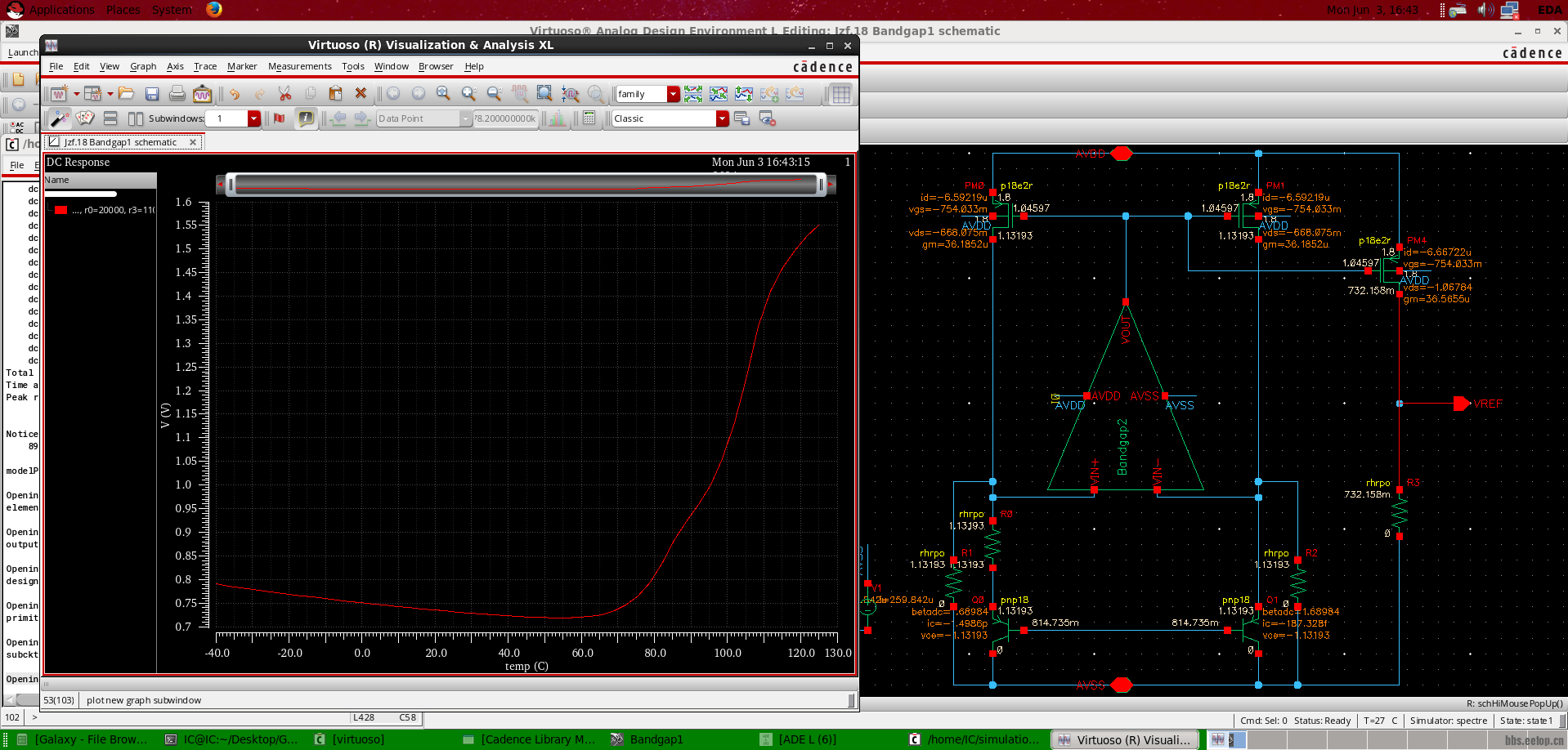
Task: Click the DC Response plot title
Action: 78,162
